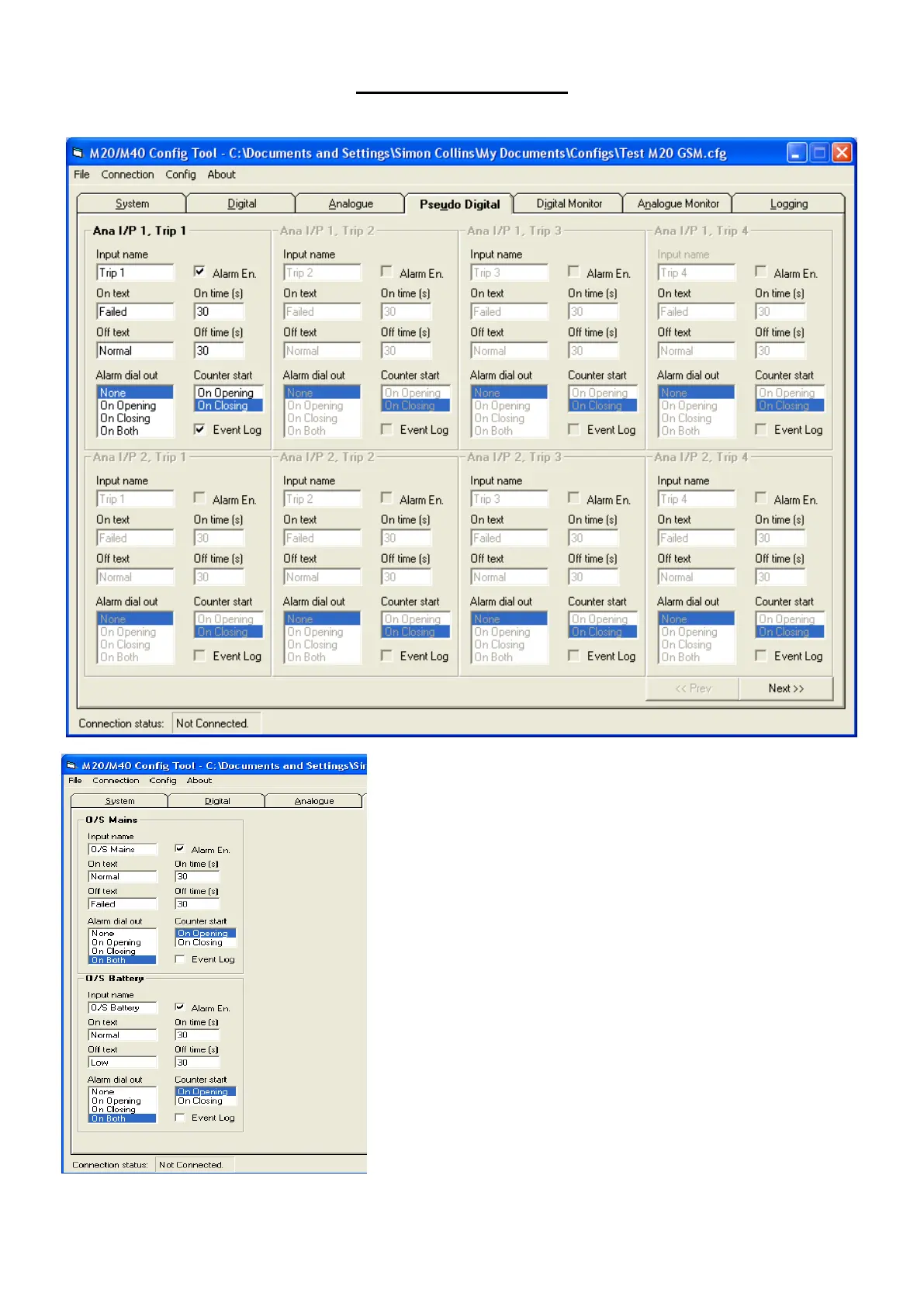Toggle Alarm En. for Ana I/P 1, Trip 3
The height and width of the screenshot is (1307, 924).
pyautogui.click(x=573, y=272)
